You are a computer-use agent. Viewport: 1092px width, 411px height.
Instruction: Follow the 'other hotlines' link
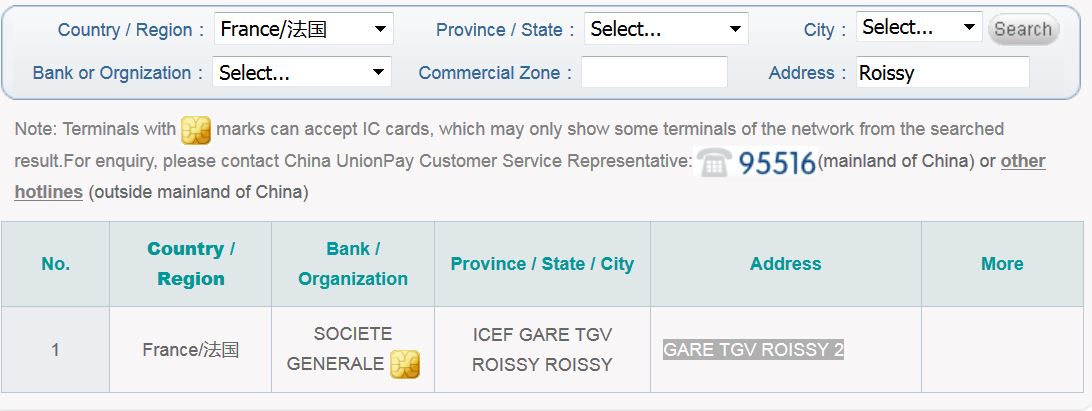click(x=1022, y=161)
